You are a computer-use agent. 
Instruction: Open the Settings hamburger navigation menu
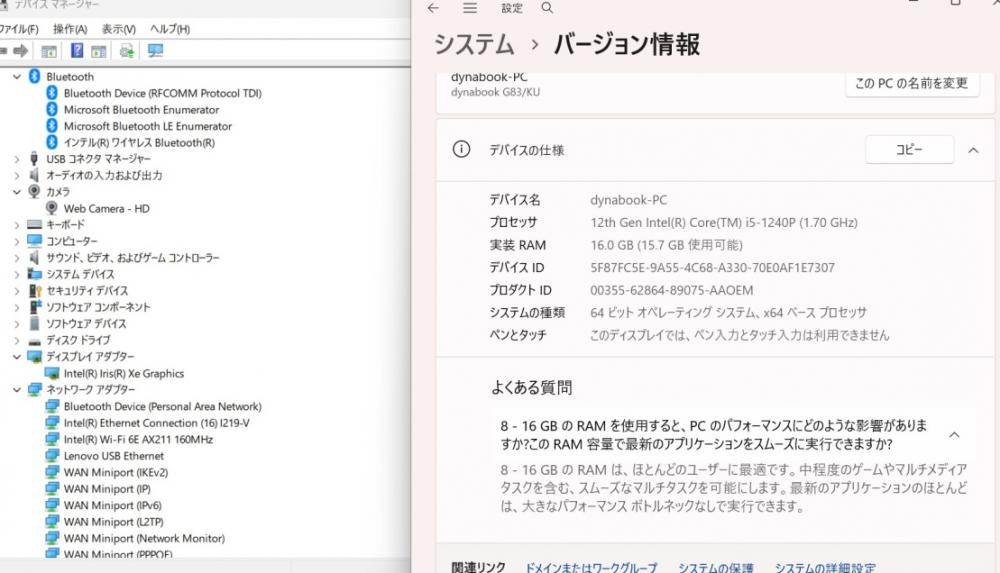pyautogui.click(x=470, y=8)
